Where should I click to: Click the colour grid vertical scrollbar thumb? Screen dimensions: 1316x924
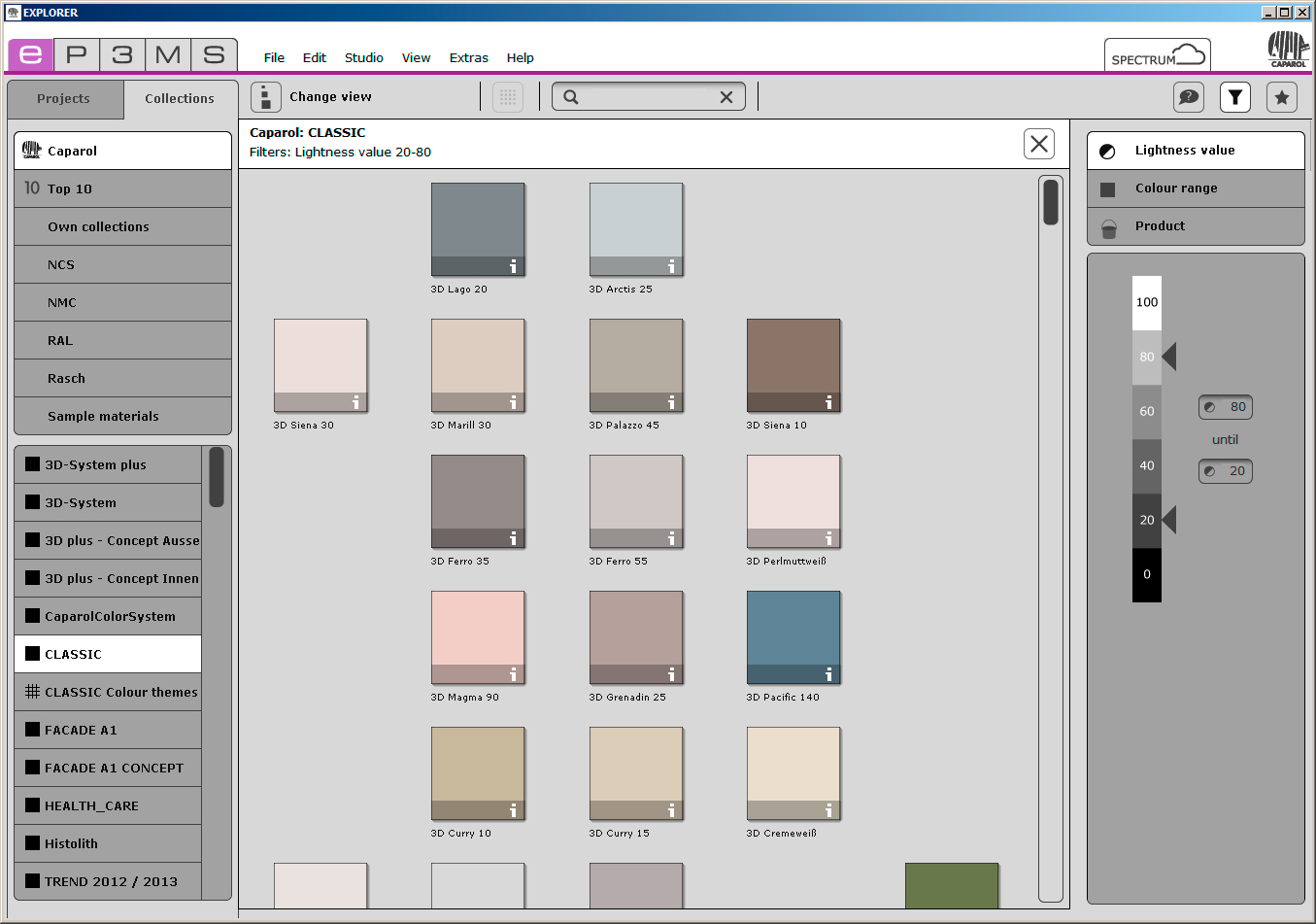click(1051, 202)
